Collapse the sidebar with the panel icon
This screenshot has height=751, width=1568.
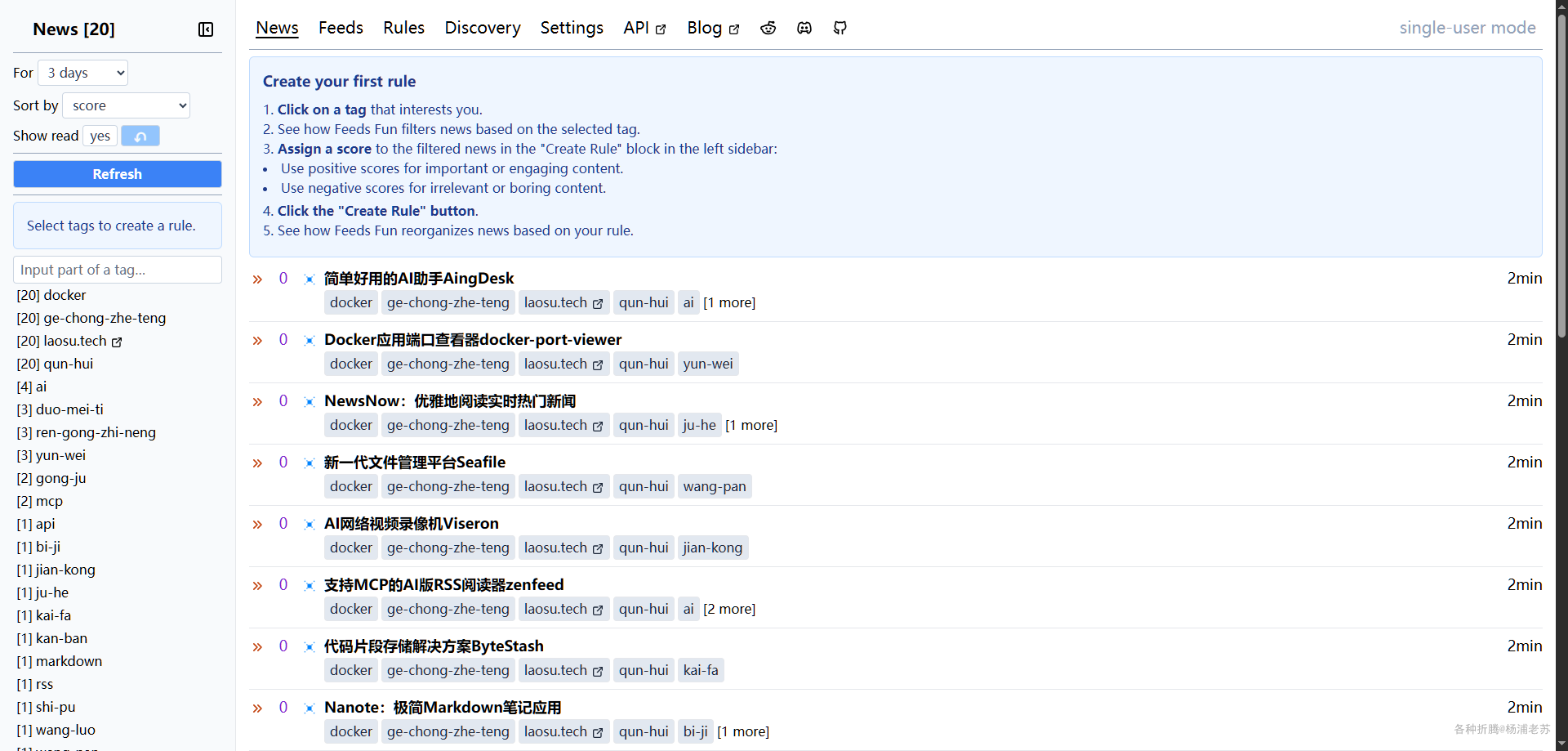tap(206, 29)
